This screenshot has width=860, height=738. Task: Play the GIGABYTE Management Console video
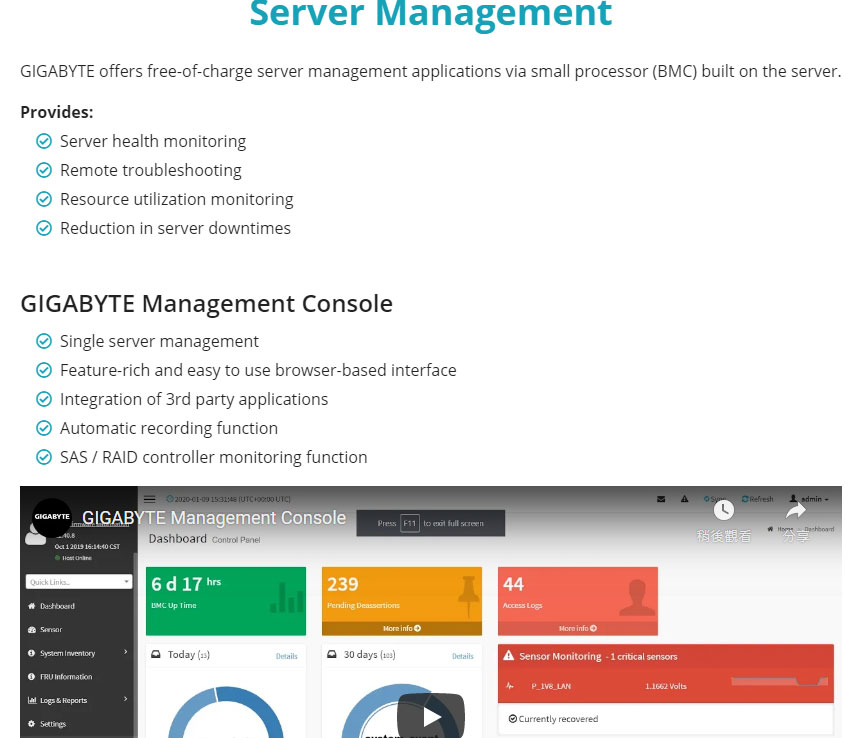431,716
